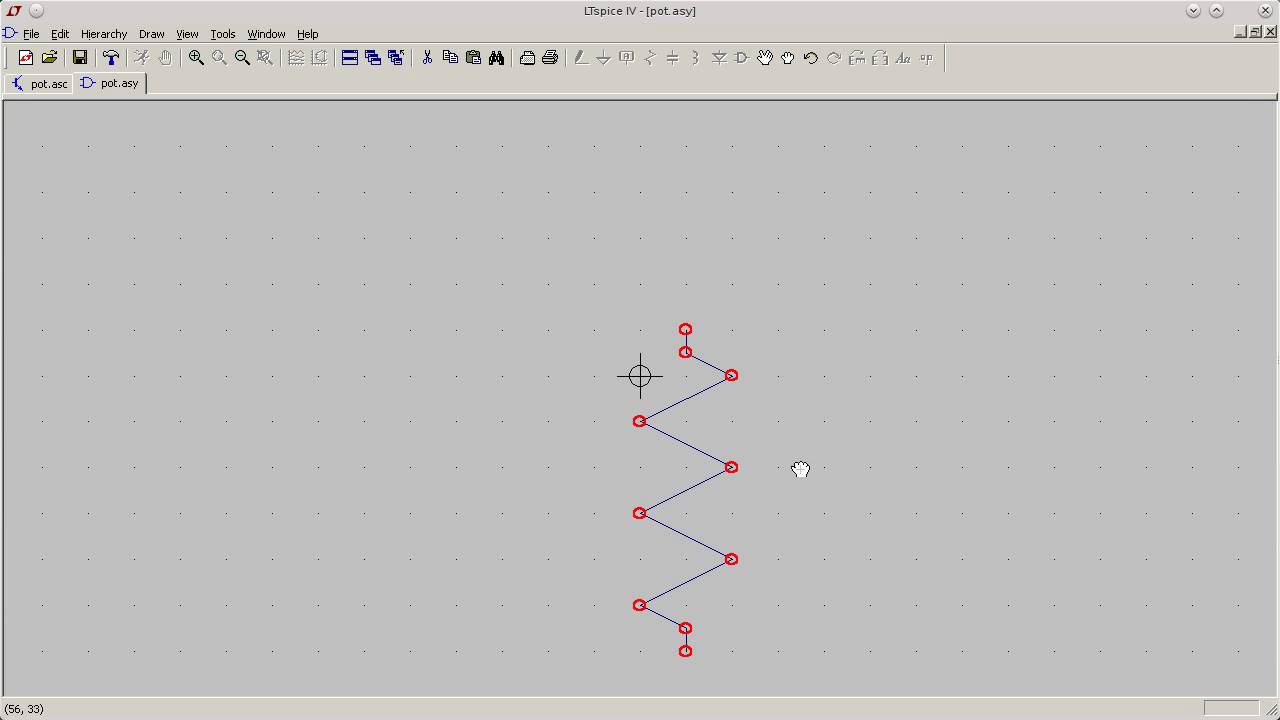Cascade the windows using the toolbar icon
The height and width of the screenshot is (720, 1280).
pos(373,58)
